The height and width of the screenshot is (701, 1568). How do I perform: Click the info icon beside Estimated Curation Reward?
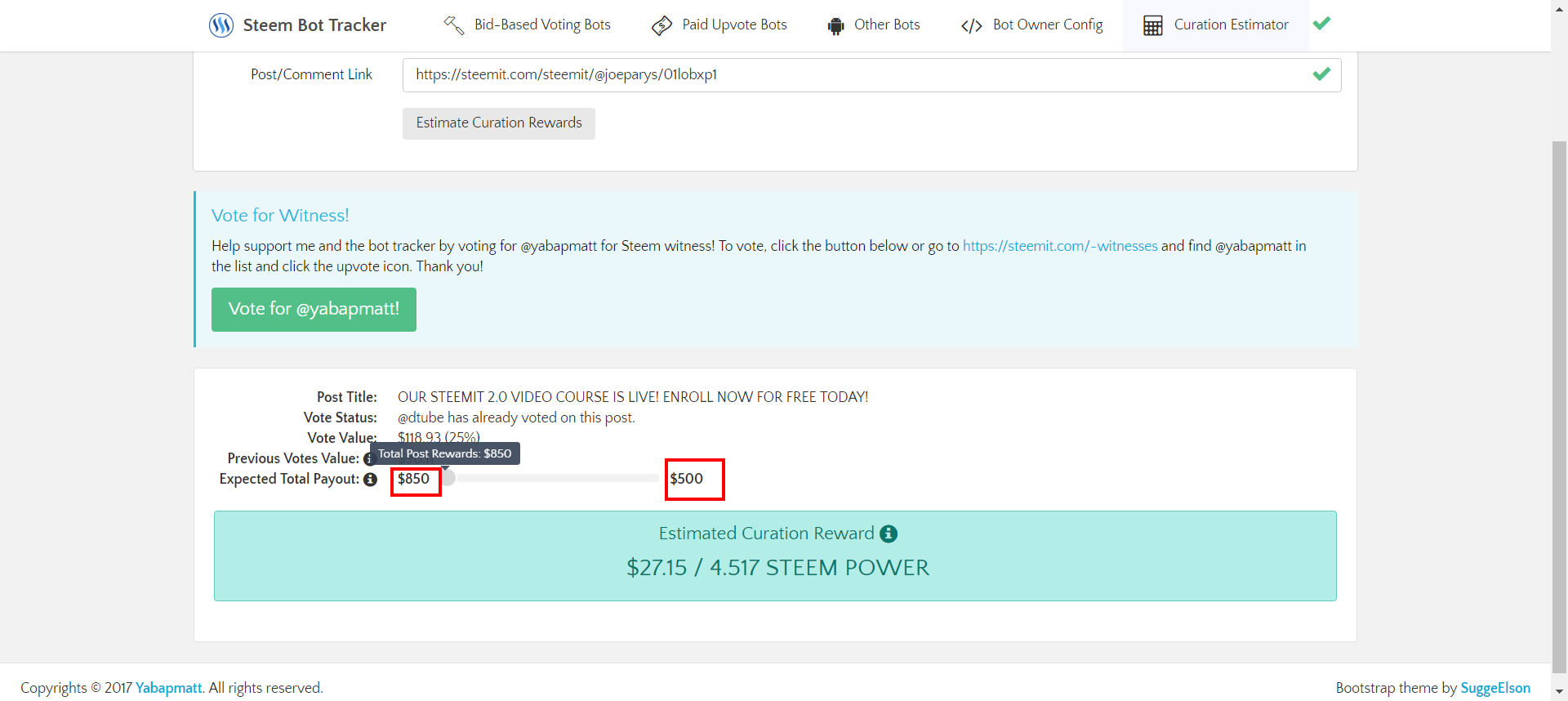(889, 534)
